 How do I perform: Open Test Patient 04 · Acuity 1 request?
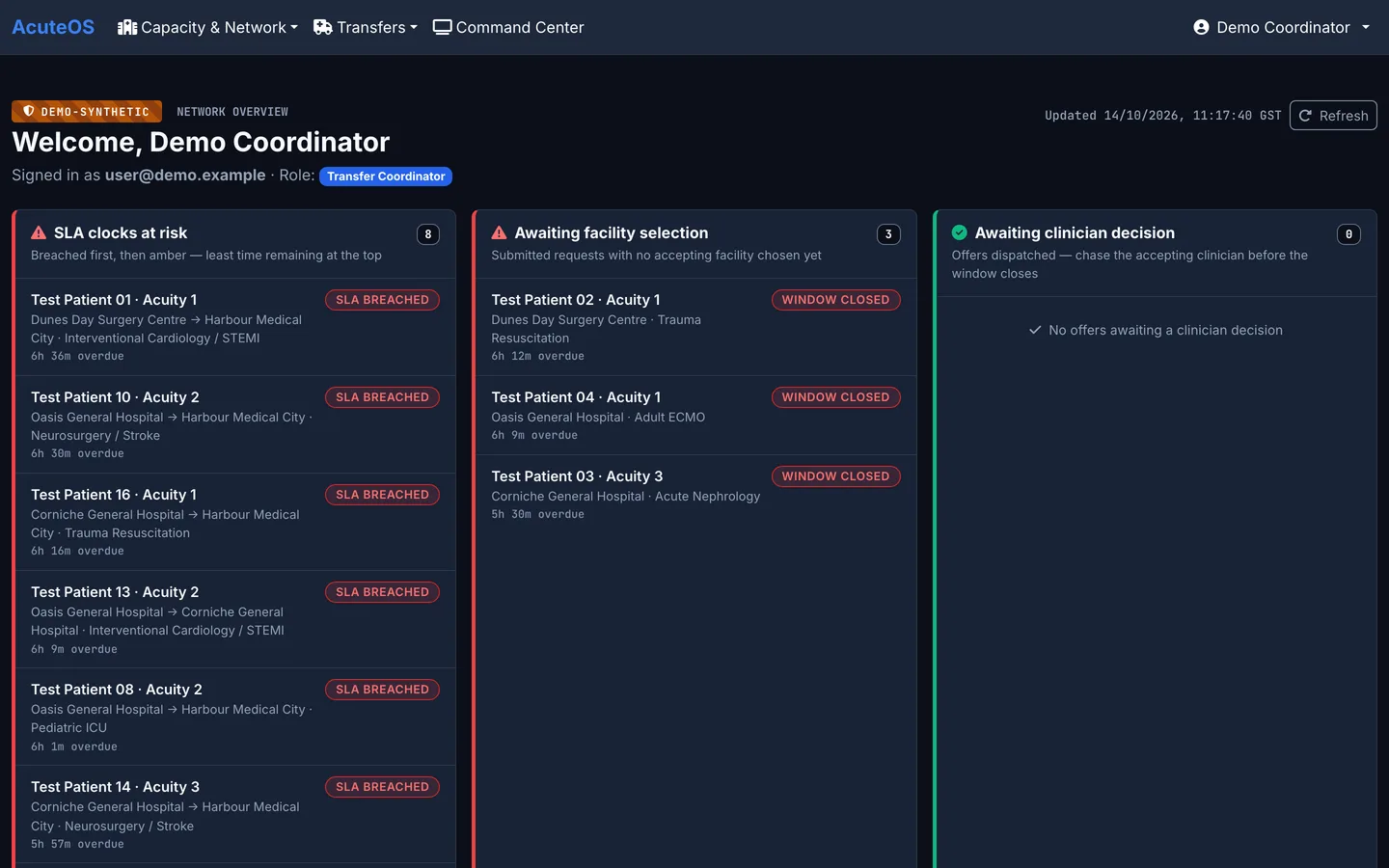click(x=696, y=416)
